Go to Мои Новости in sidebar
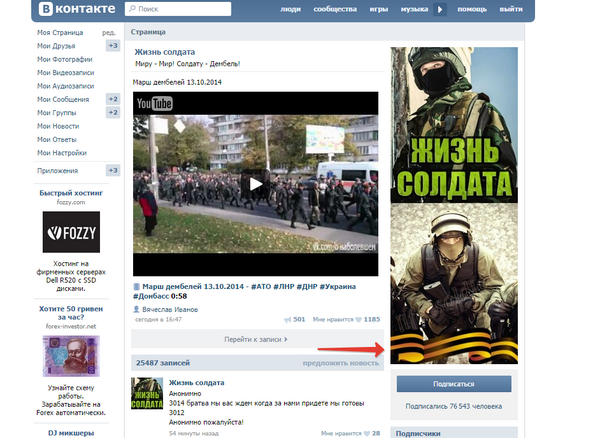The width and height of the screenshot is (600, 438). tap(58, 126)
